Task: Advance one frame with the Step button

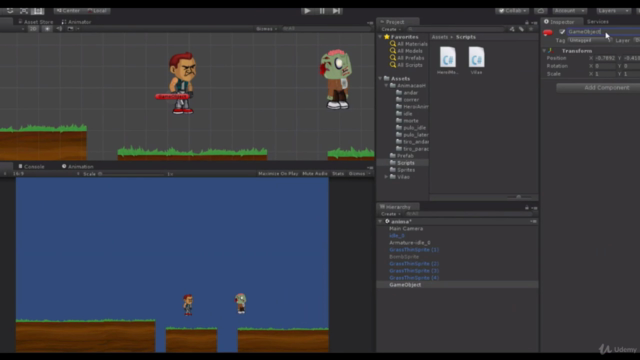Action: (x=336, y=11)
